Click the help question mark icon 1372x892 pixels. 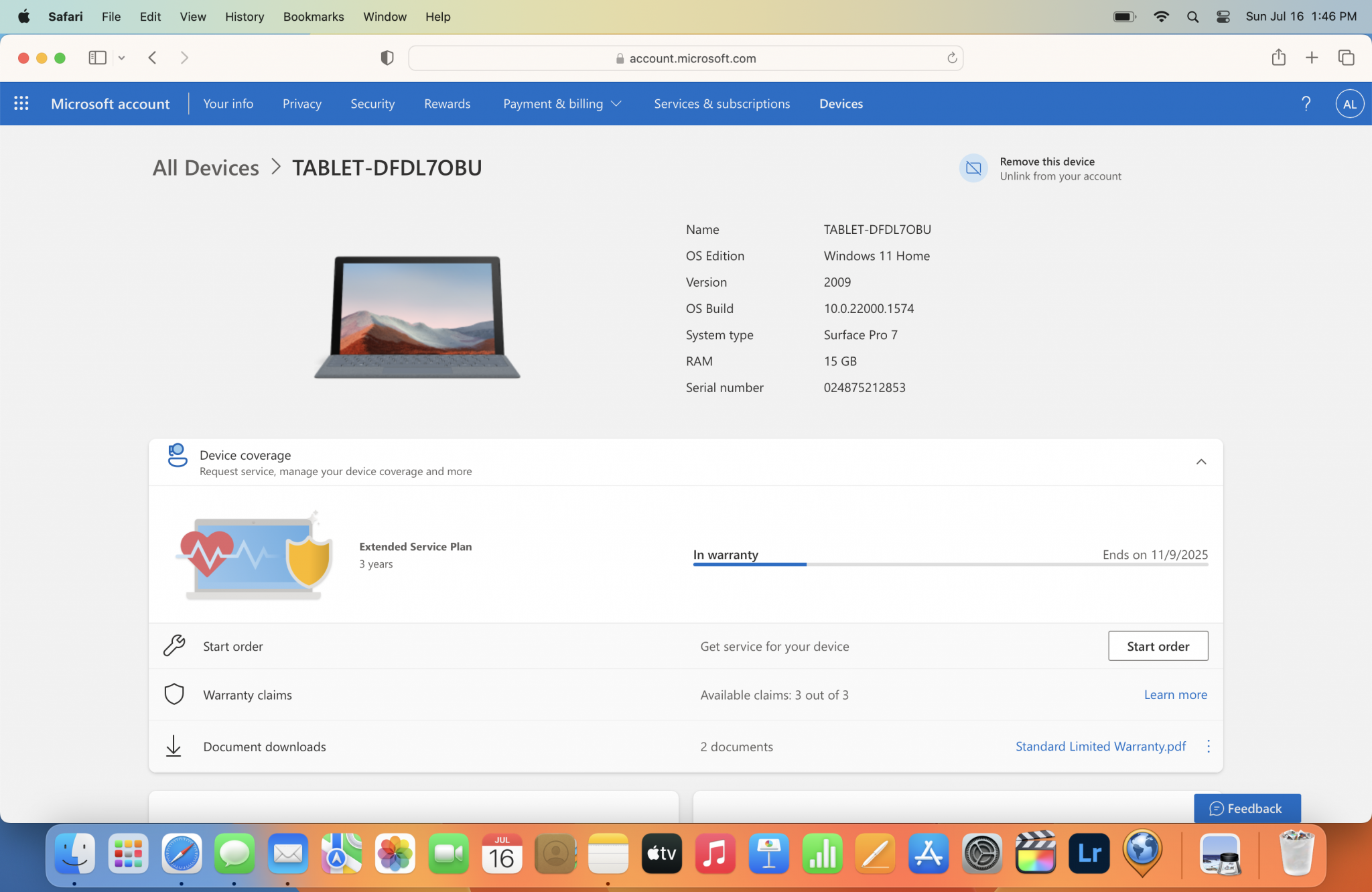tap(1306, 103)
